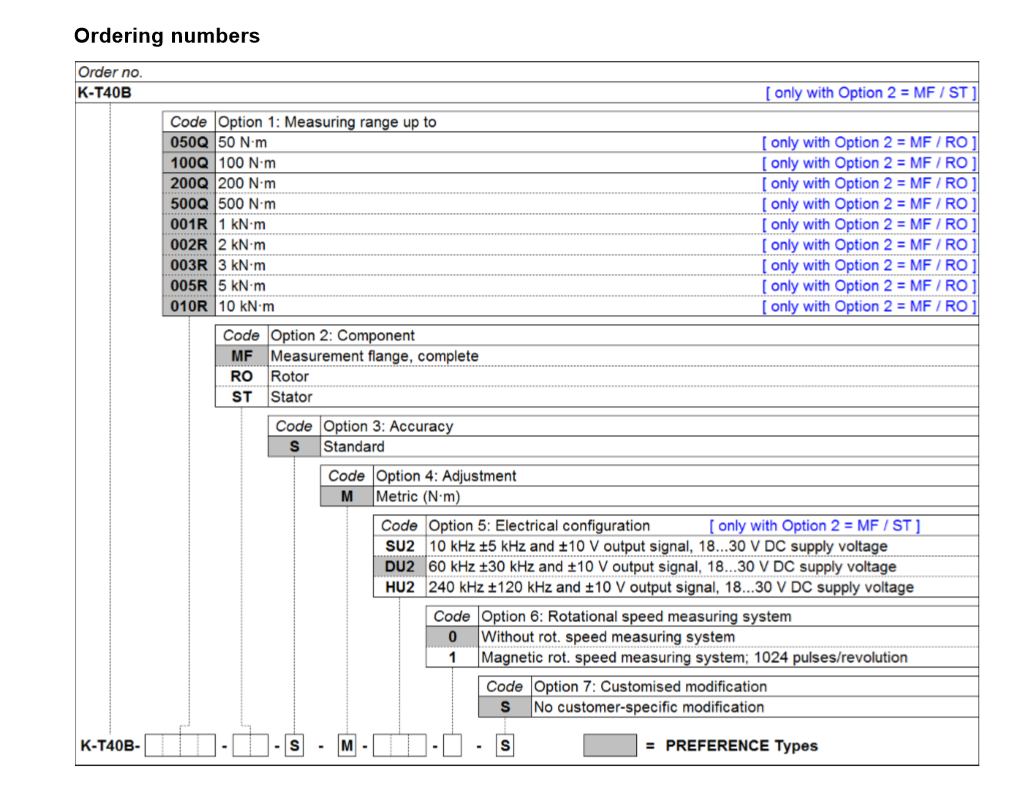Select the DU2 electrical configuration code
The height and width of the screenshot is (788, 1025).
tap(399, 567)
